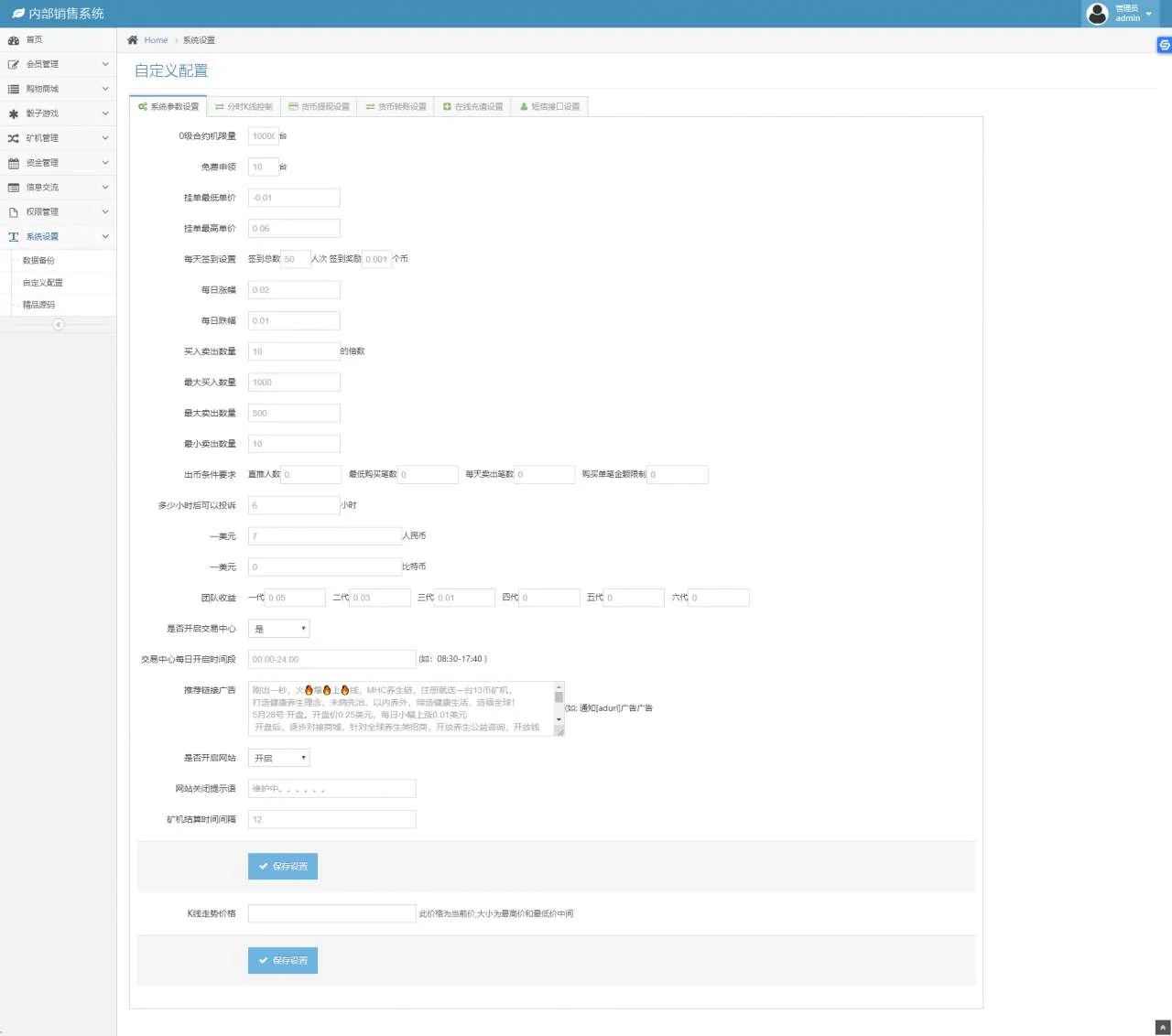Collapse the sidebar with double-arrow icon

pyautogui.click(x=59, y=325)
